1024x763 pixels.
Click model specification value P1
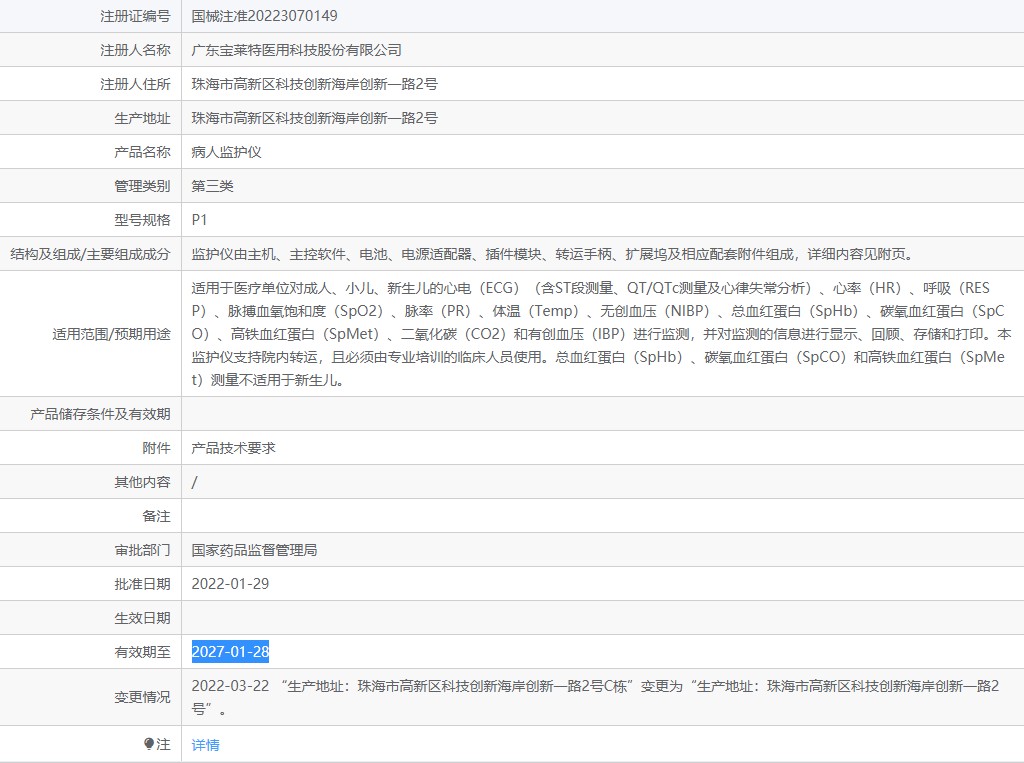click(x=199, y=220)
